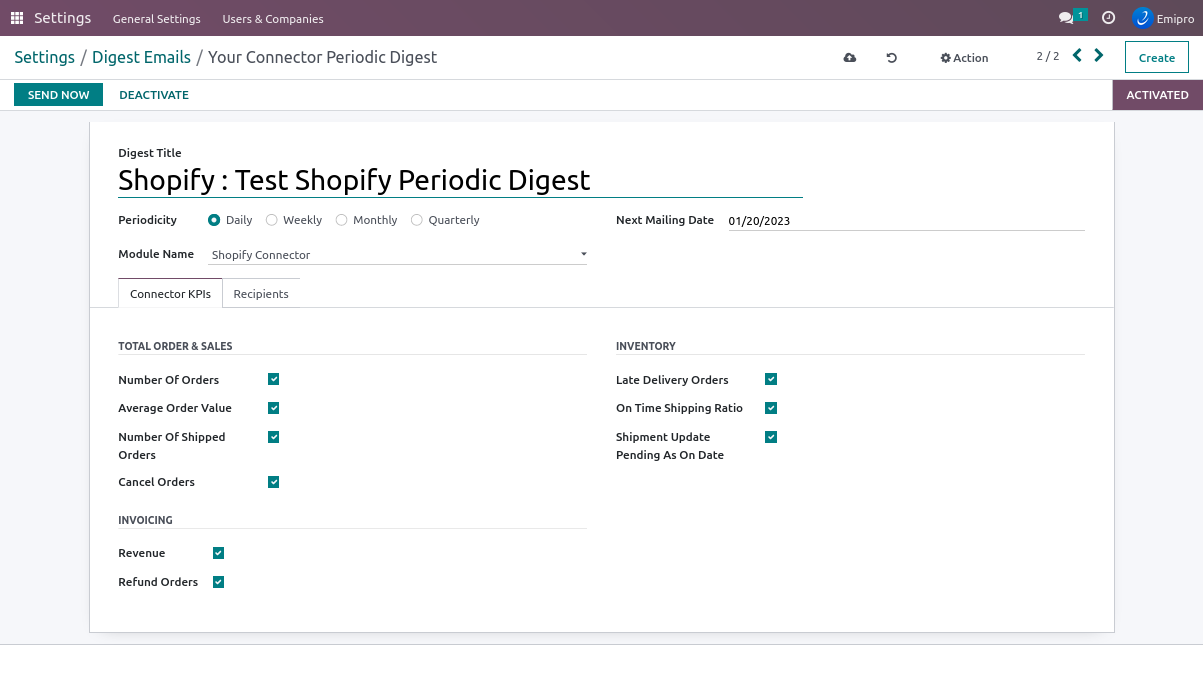Open Users & Companies menu
This screenshot has height=691, width=1203.
pyautogui.click(x=273, y=19)
